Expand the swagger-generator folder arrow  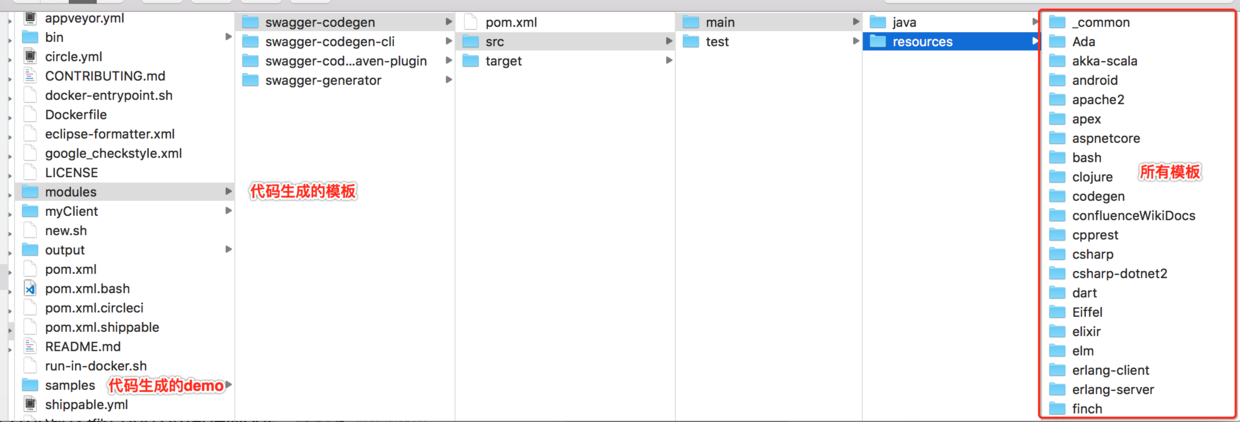point(449,80)
